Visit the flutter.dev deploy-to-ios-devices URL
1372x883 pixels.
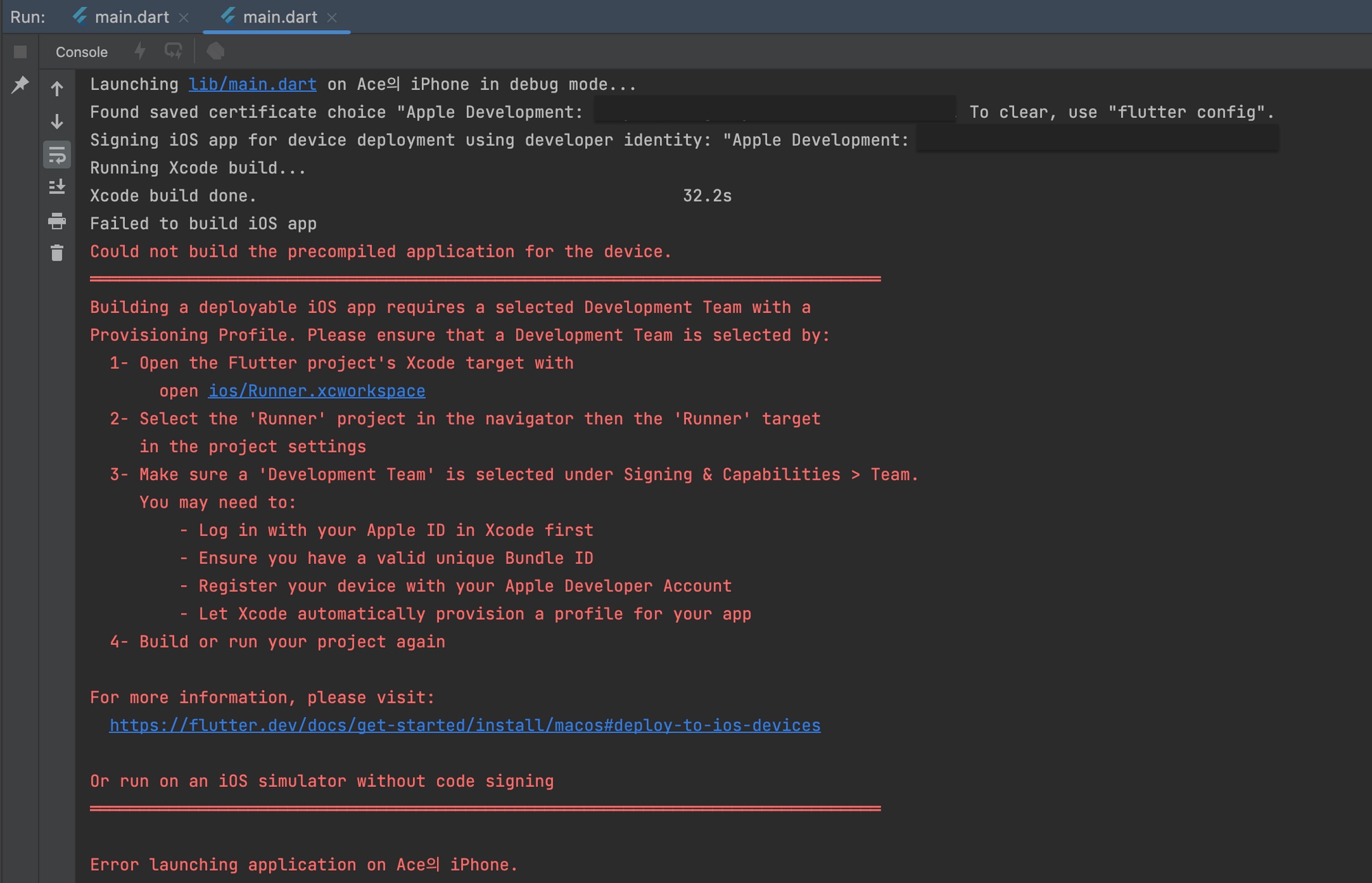coord(464,725)
